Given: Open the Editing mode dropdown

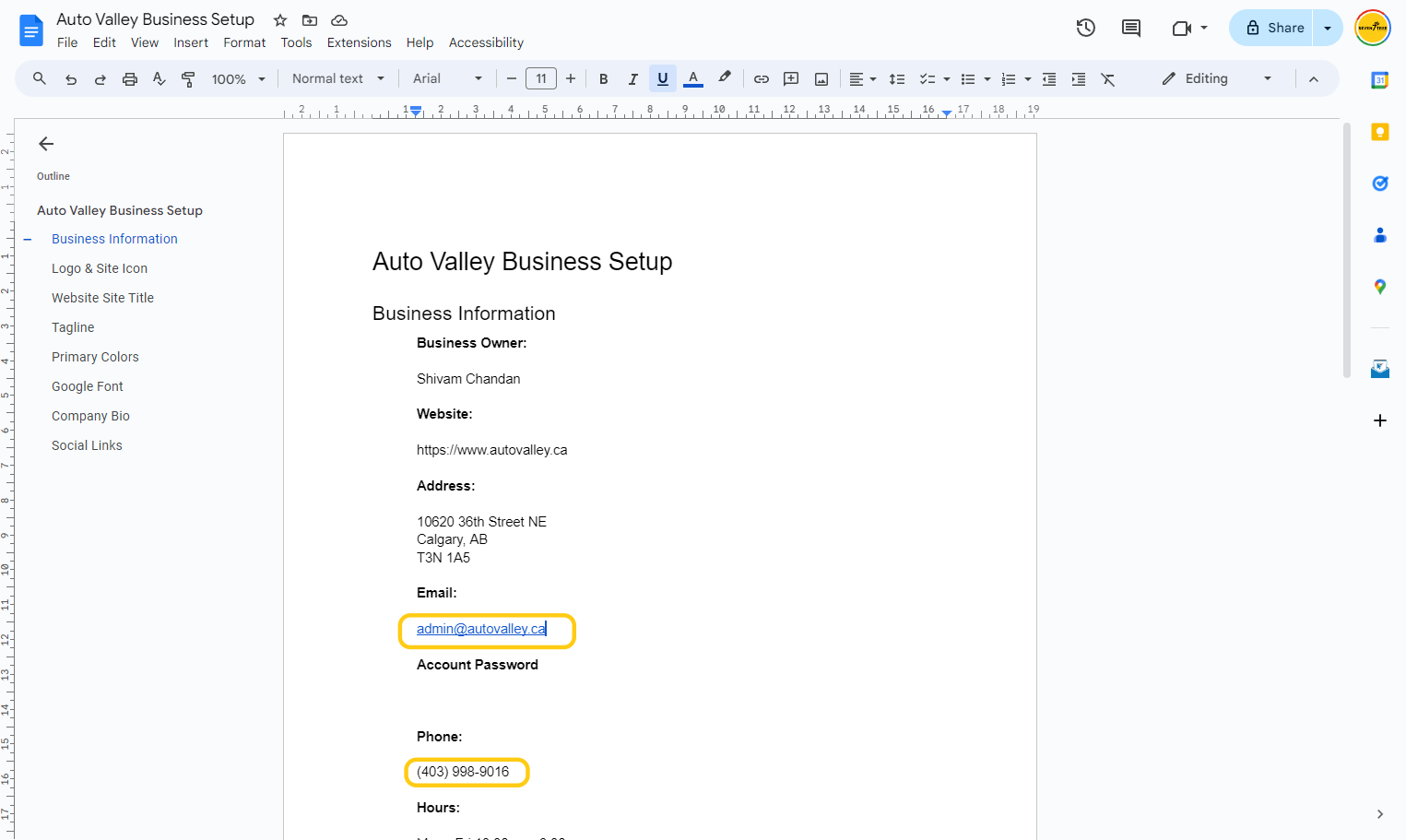Looking at the screenshot, I should pos(1217,79).
